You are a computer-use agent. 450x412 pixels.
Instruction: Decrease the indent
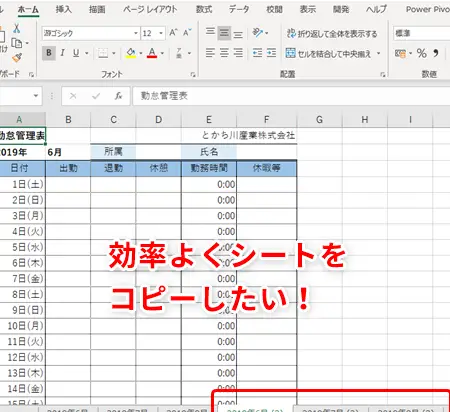[x=257, y=53]
